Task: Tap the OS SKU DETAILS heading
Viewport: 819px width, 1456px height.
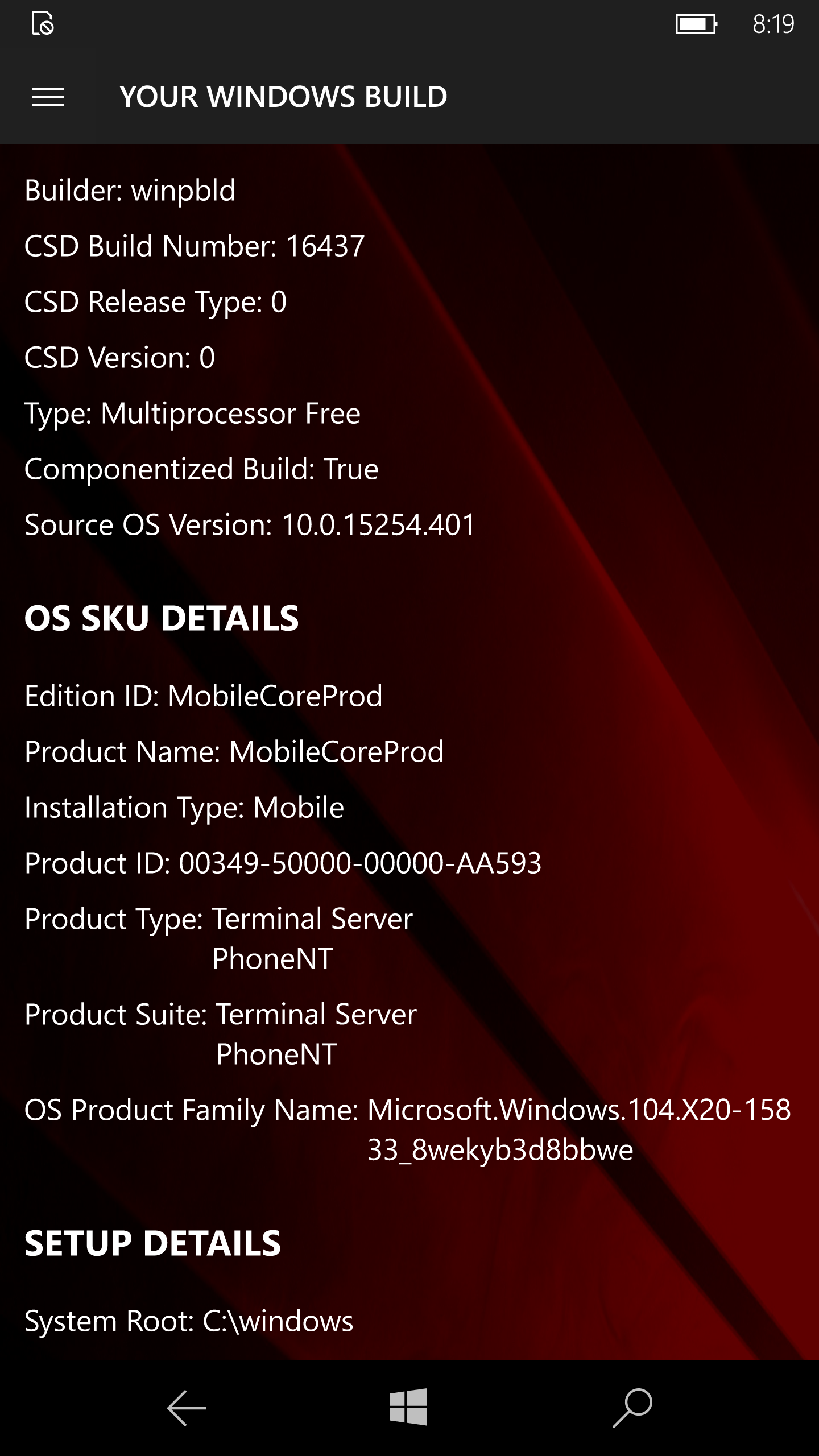Action: point(162,618)
